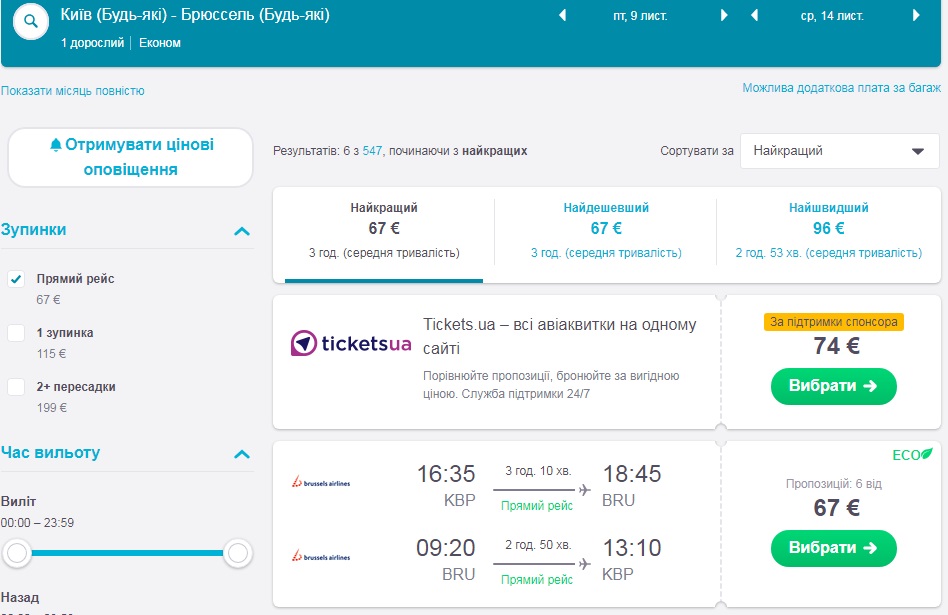
Task: Go to next departure date arrow
Action: tap(724, 16)
